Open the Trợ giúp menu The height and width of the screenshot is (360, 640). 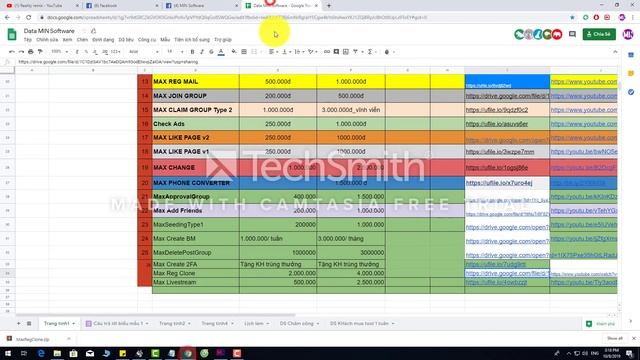click(223, 40)
